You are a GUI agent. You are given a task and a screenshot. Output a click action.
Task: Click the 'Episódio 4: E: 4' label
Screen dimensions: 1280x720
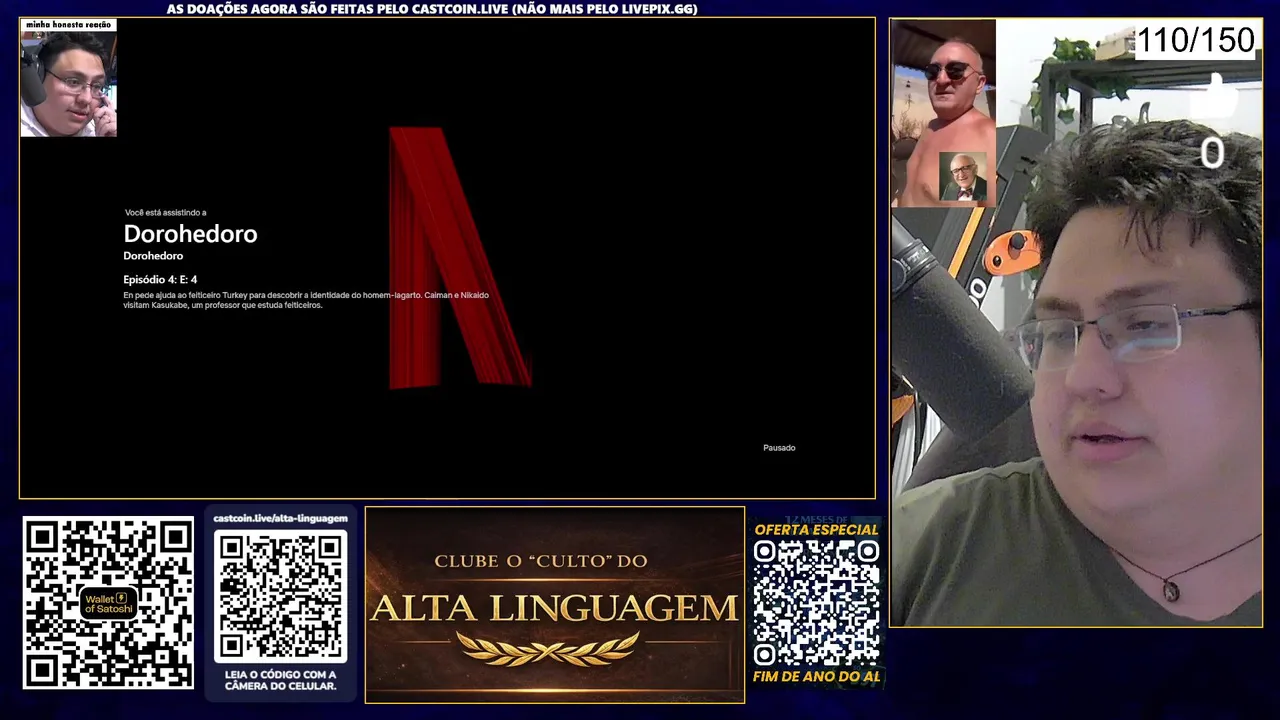pos(160,280)
